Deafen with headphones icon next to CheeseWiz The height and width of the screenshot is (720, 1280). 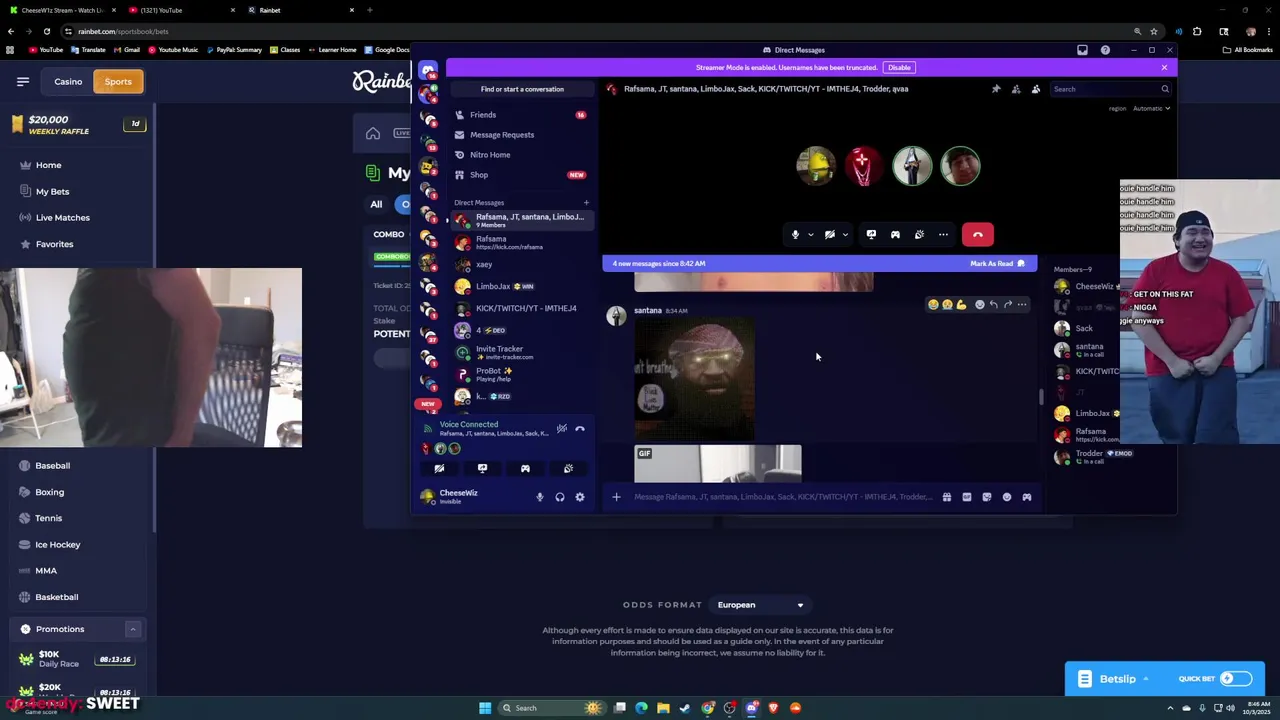(560, 497)
